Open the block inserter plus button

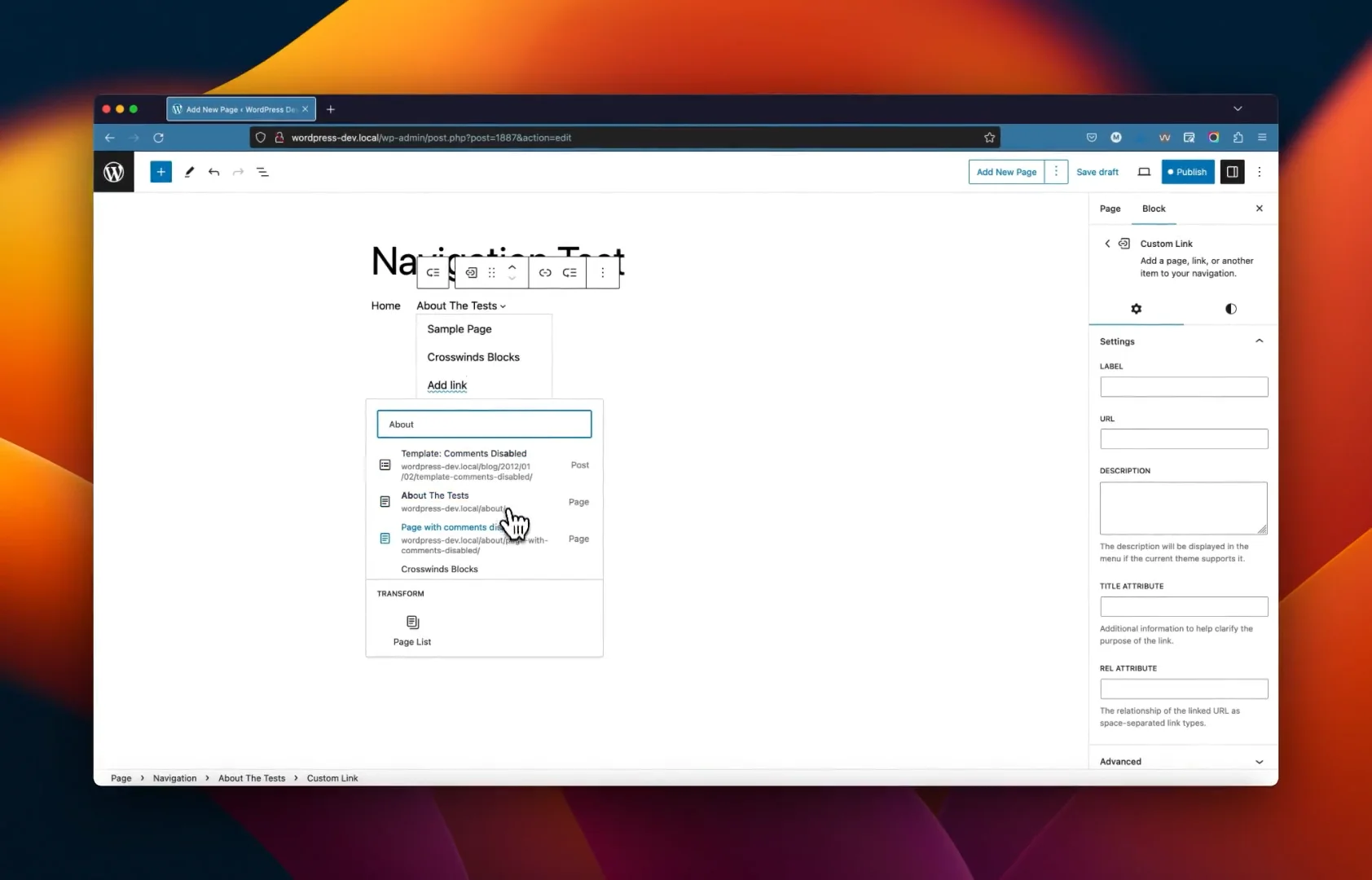(161, 172)
